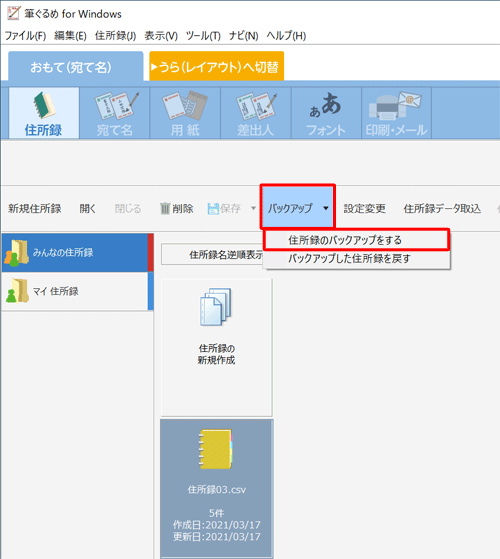500x559 pixels.
Task: Open the フォント font icon
Action: [x=326, y=113]
